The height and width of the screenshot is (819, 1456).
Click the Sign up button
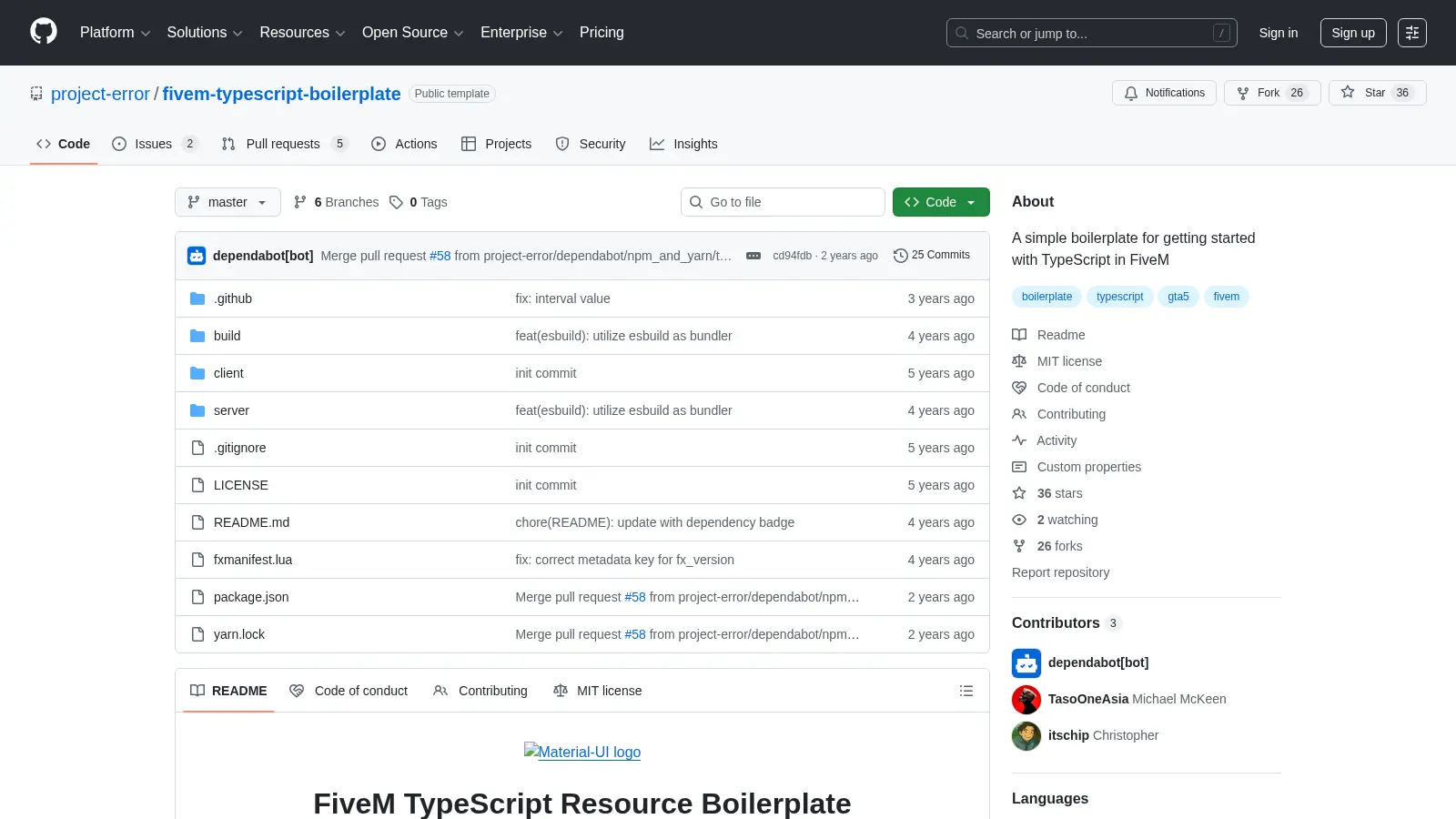[x=1353, y=33]
